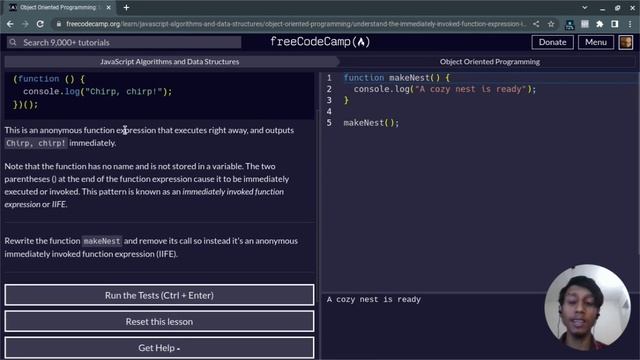This screenshot has width=640, height=360.
Task: Click the browser forward arrow
Action: point(25,24)
